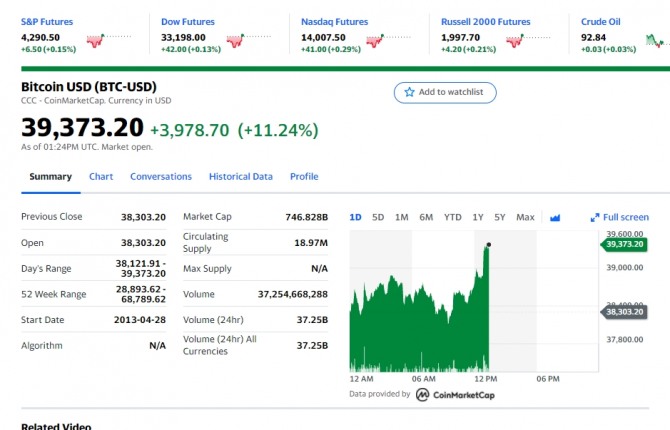Image resolution: width=670 pixels, height=430 pixels.
Task: Set chart range to YTD
Action: click(x=453, y=217)
